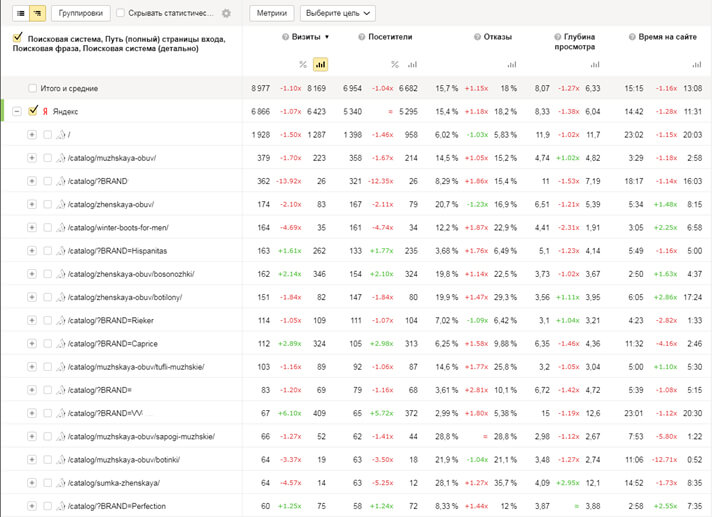
Task: Check checkbox for /catalog/muzhskaya-obuv/ row
Action: [47, 158]
